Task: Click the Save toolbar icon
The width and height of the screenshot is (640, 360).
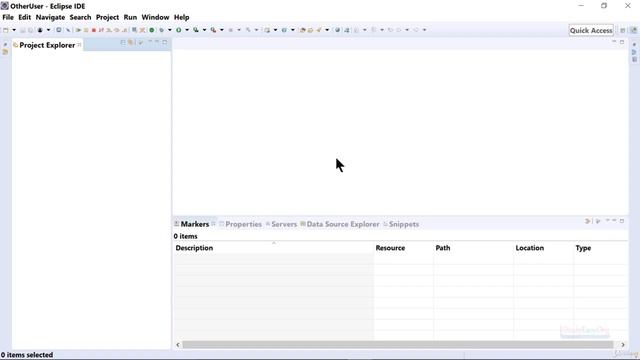Action: tap(23, 30)
